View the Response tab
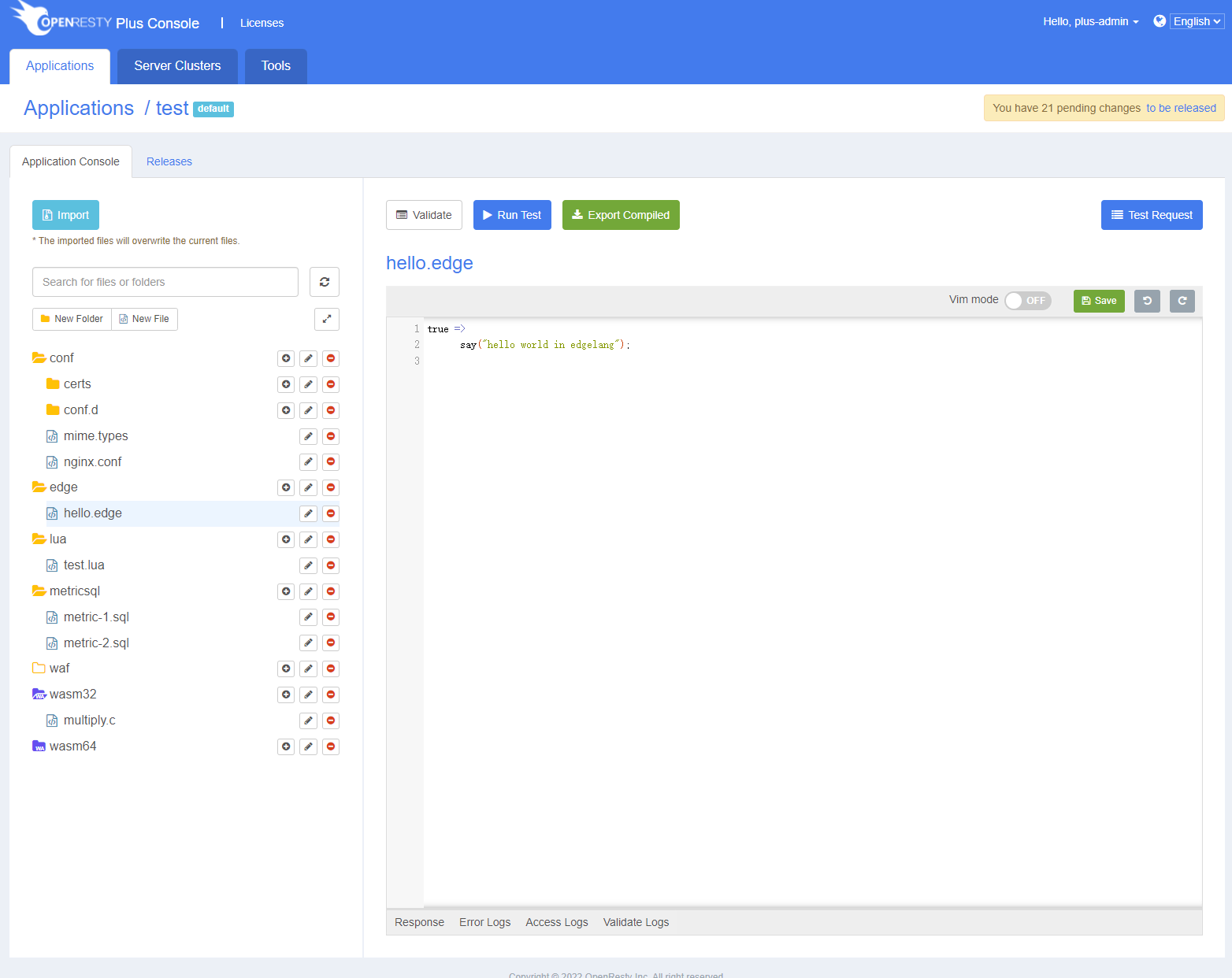Image resolution: width=1232 pixels, height=978 pixels. pyautogui.click(x=419, y=922)
